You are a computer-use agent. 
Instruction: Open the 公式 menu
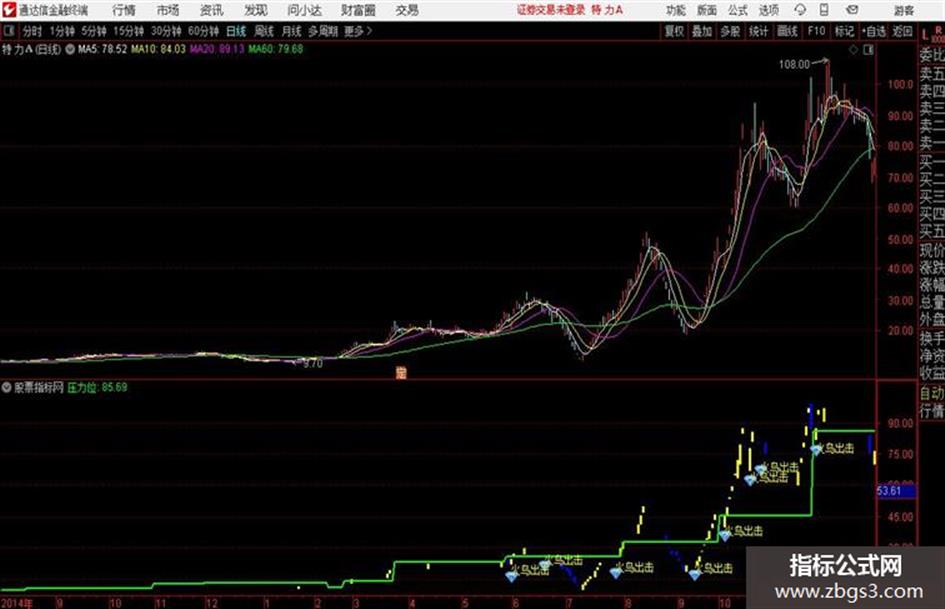pyautogui.click(x=738, y=10)
